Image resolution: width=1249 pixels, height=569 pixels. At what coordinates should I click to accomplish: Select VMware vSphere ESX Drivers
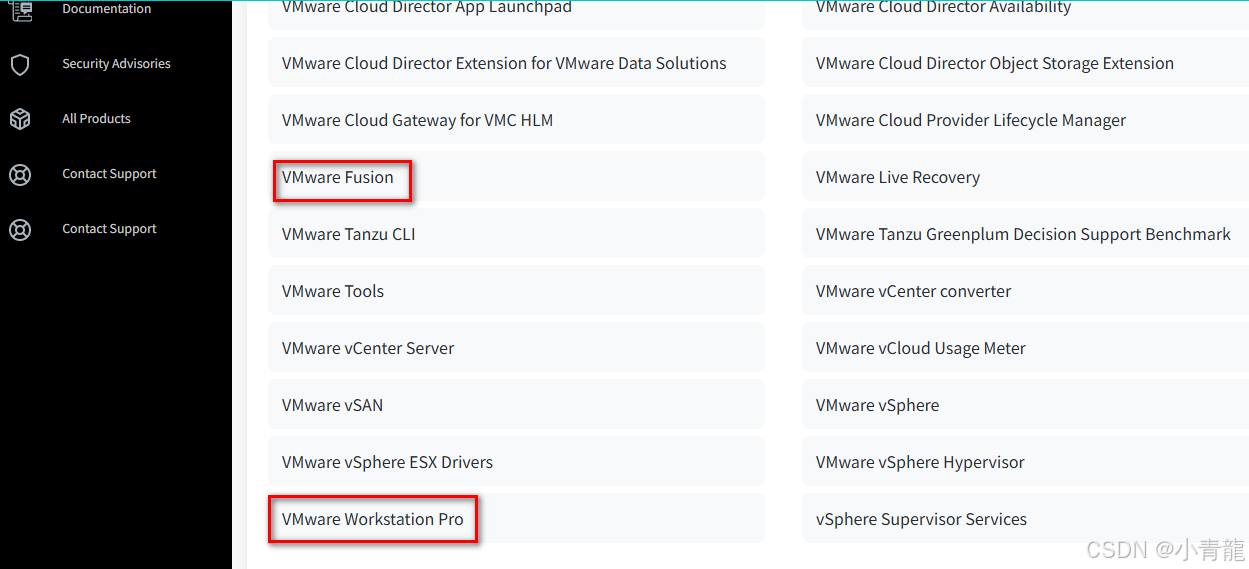coord(516,462)
